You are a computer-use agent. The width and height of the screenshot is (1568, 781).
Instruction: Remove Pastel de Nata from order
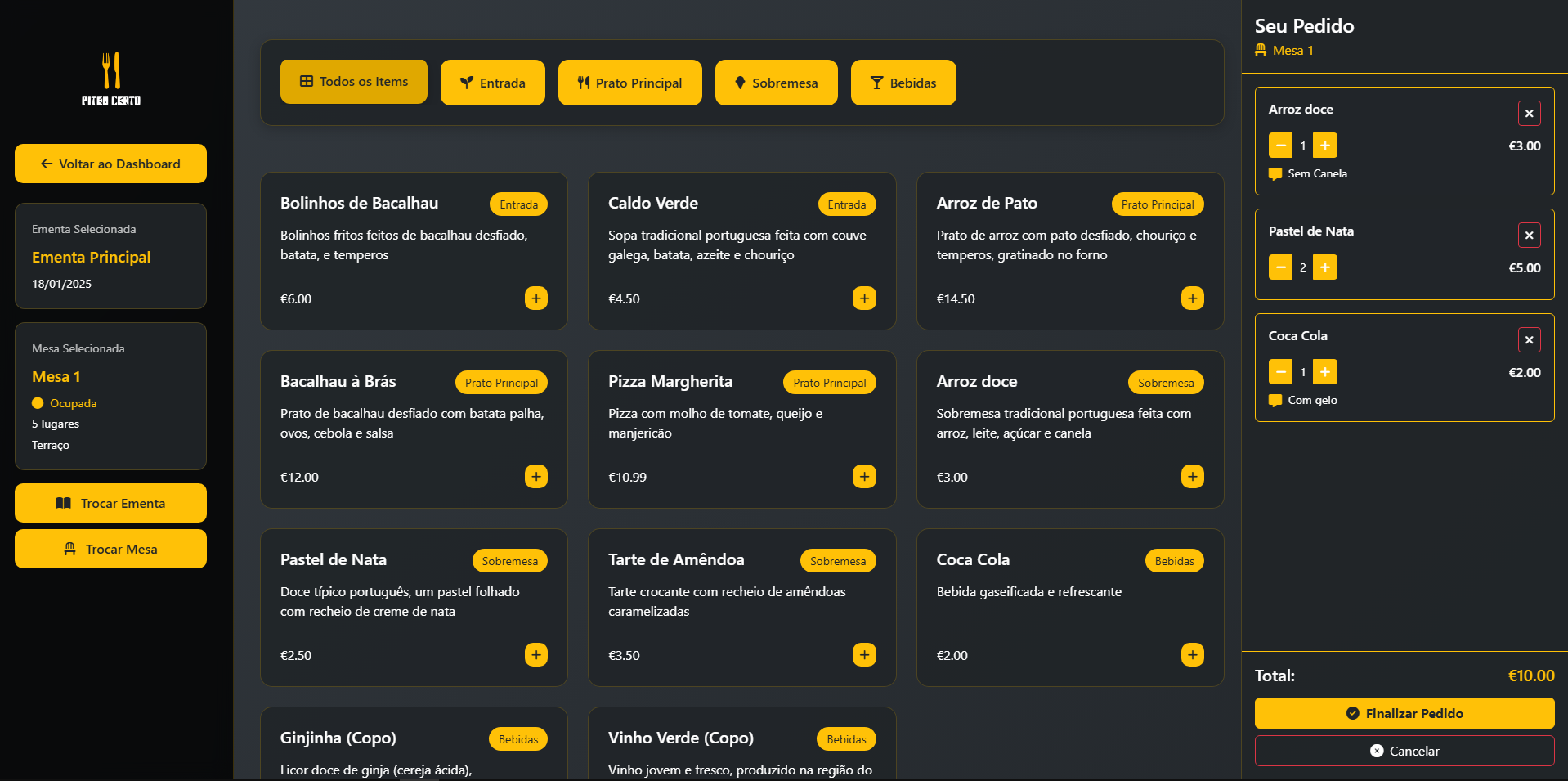(1529, 236)
